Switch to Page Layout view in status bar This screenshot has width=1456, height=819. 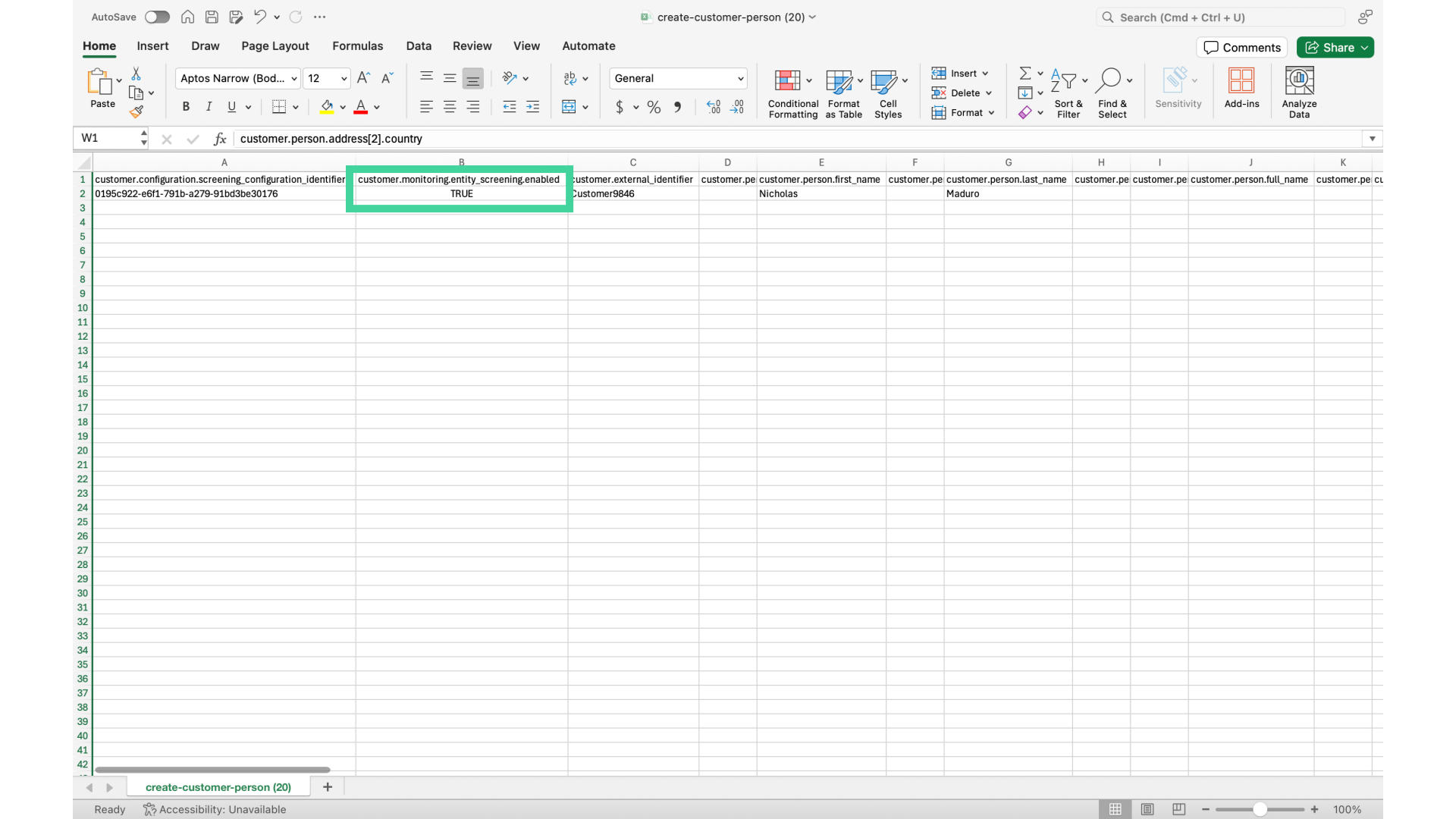[x=1147, y=809]
